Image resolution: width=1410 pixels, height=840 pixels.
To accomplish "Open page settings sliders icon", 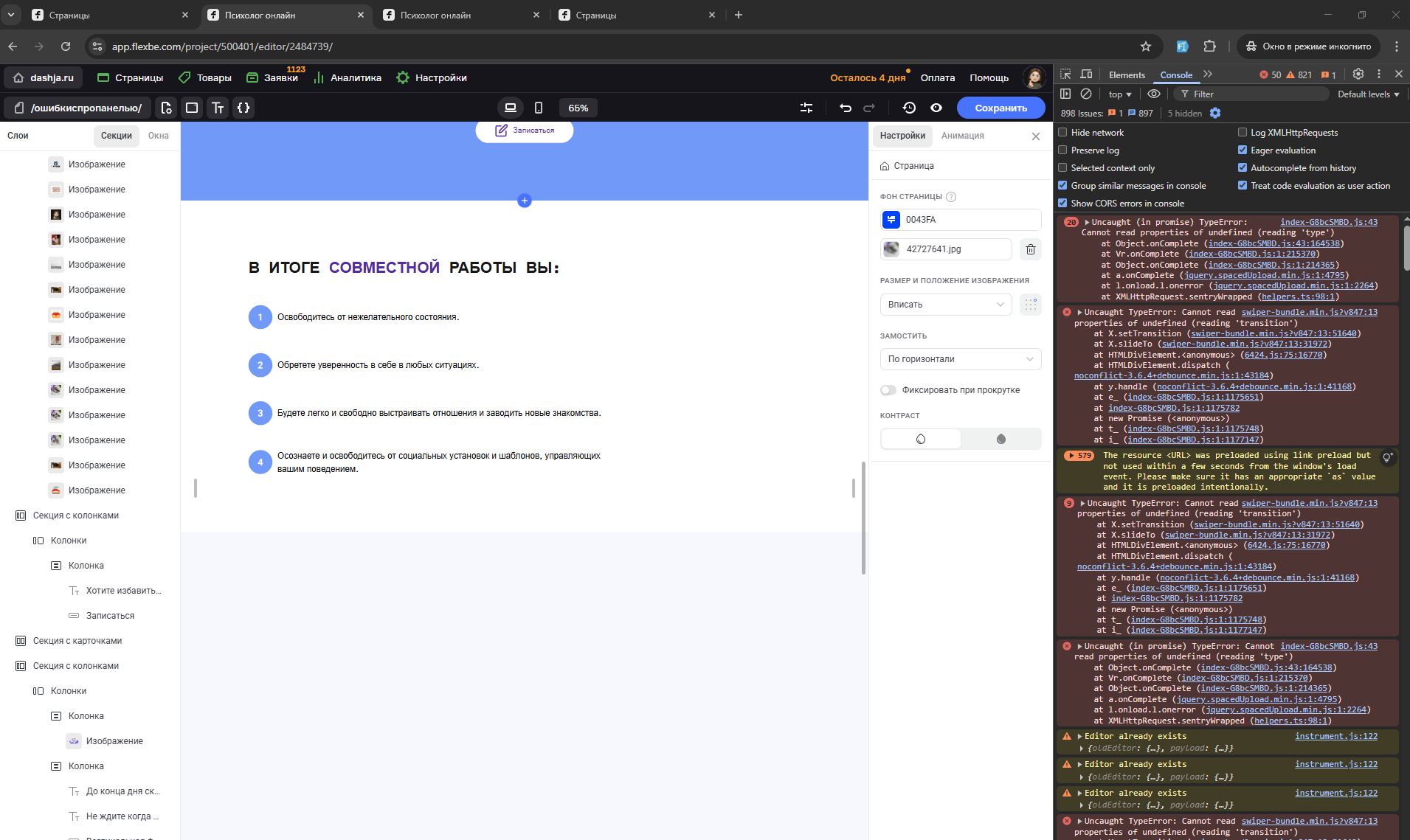I will 806,108.
